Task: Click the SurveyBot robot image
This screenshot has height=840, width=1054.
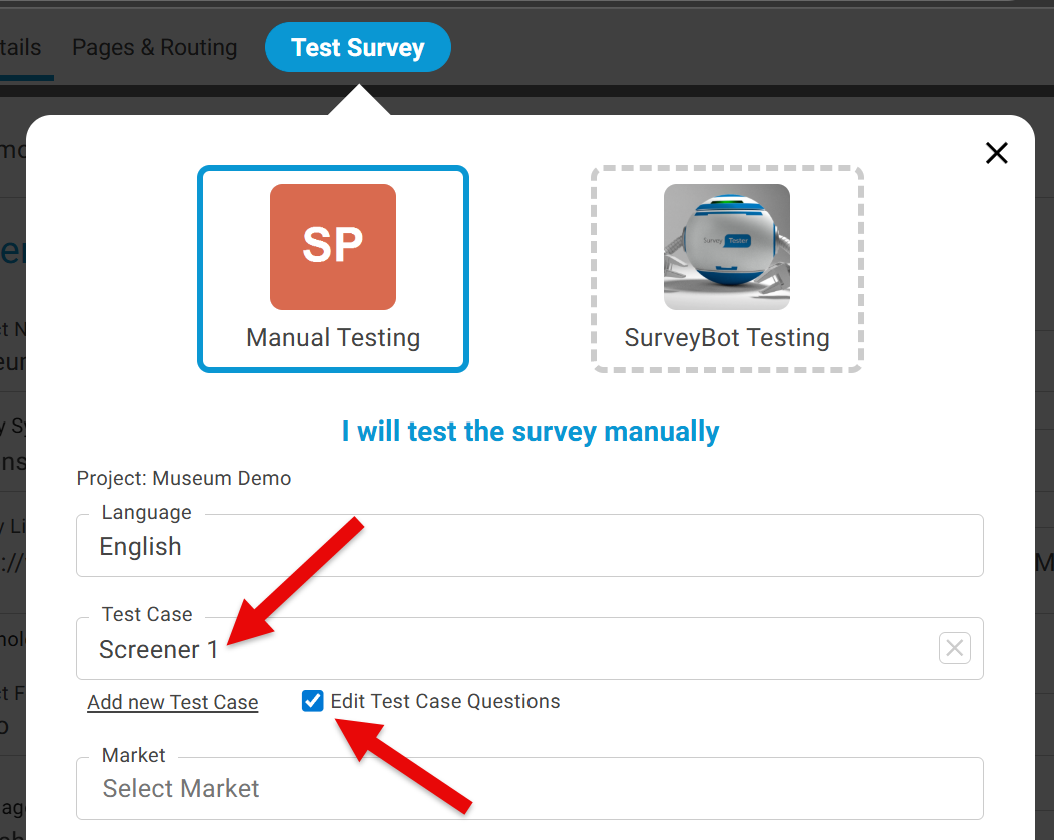Action: (x=726, y=247)
